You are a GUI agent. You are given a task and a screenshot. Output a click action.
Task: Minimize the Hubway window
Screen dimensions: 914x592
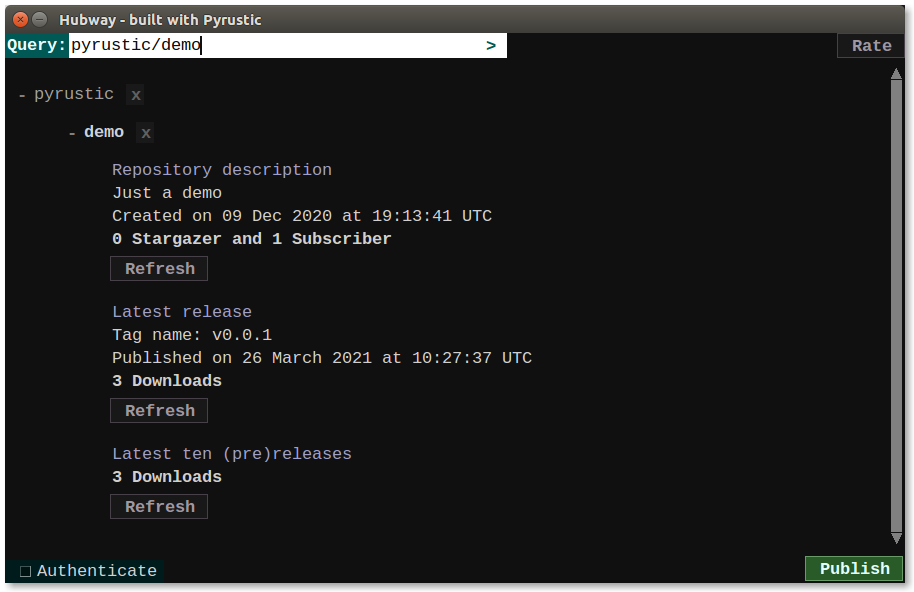click(40, 19)
